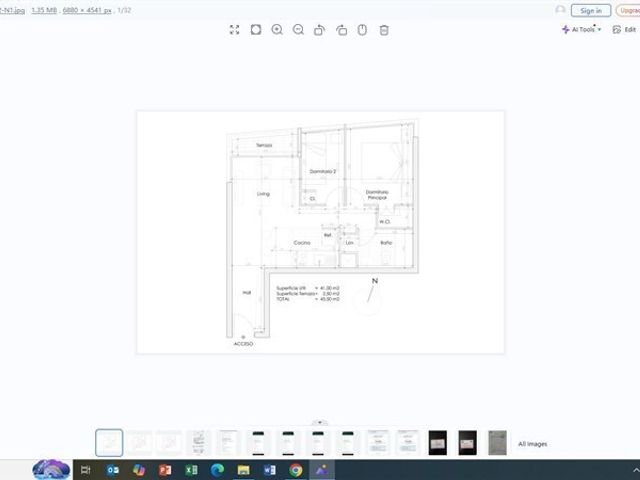Screen dimensions: 640x480
Task: Zoom out with the minus magnifier
Action: click(x=298, y=30)
